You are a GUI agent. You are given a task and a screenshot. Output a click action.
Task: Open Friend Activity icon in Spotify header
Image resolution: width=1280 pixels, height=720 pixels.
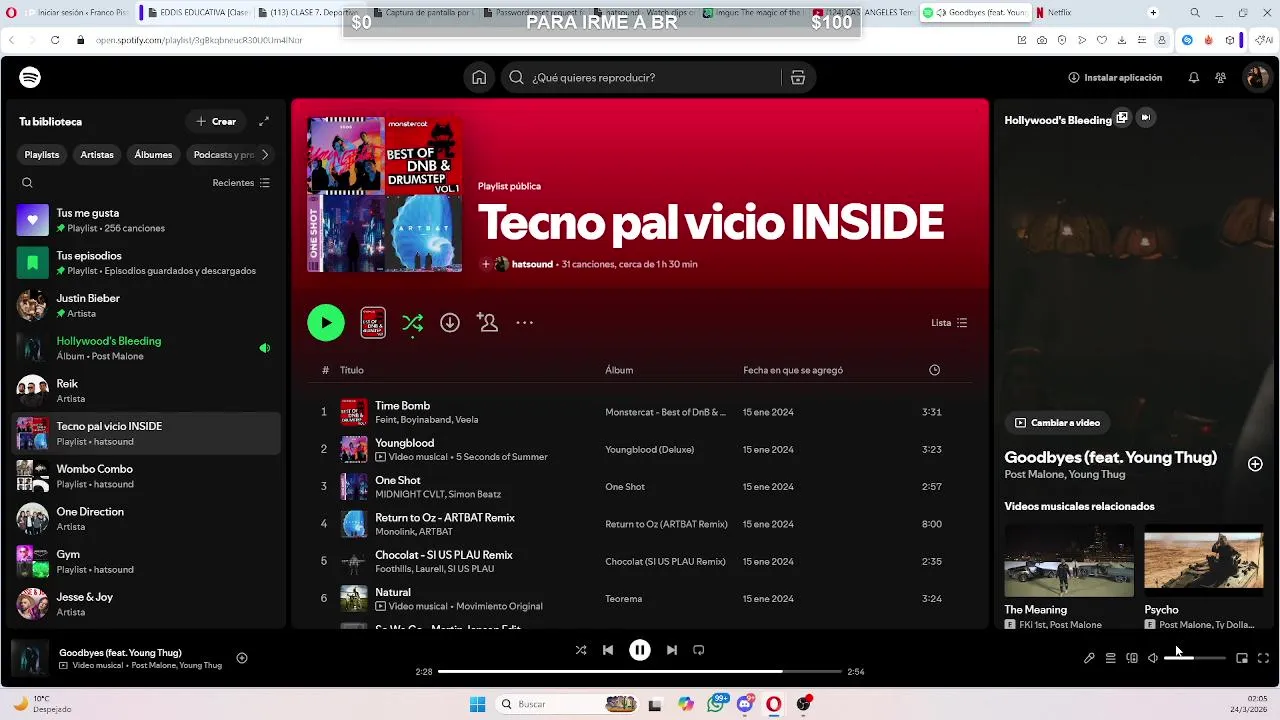click(1221, 78)
